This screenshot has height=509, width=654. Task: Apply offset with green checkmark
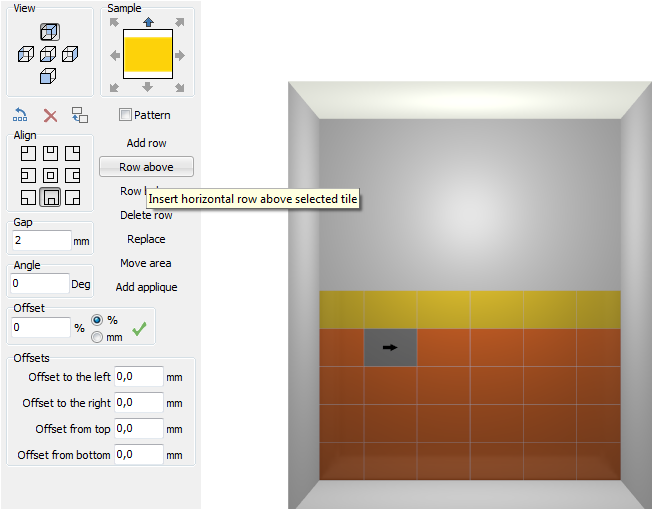[x=139, y=329]
